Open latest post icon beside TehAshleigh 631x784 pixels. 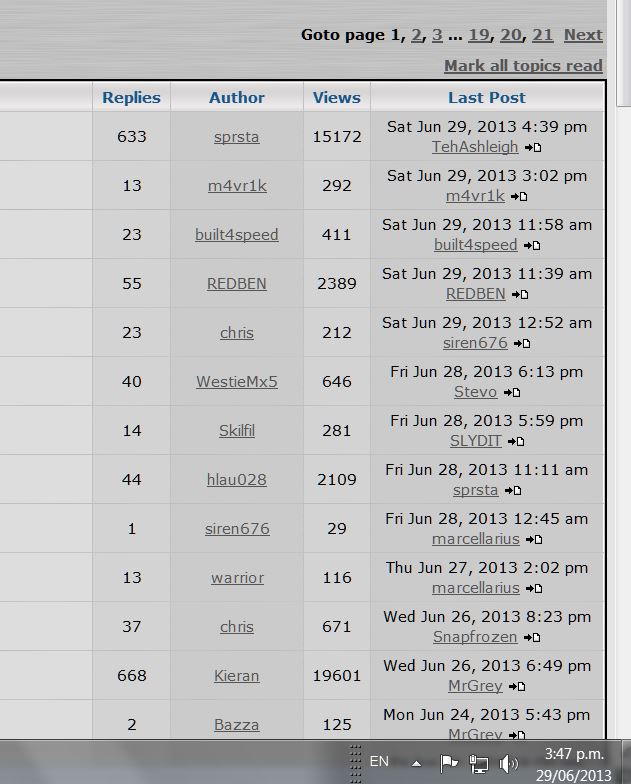click(533, 148)
